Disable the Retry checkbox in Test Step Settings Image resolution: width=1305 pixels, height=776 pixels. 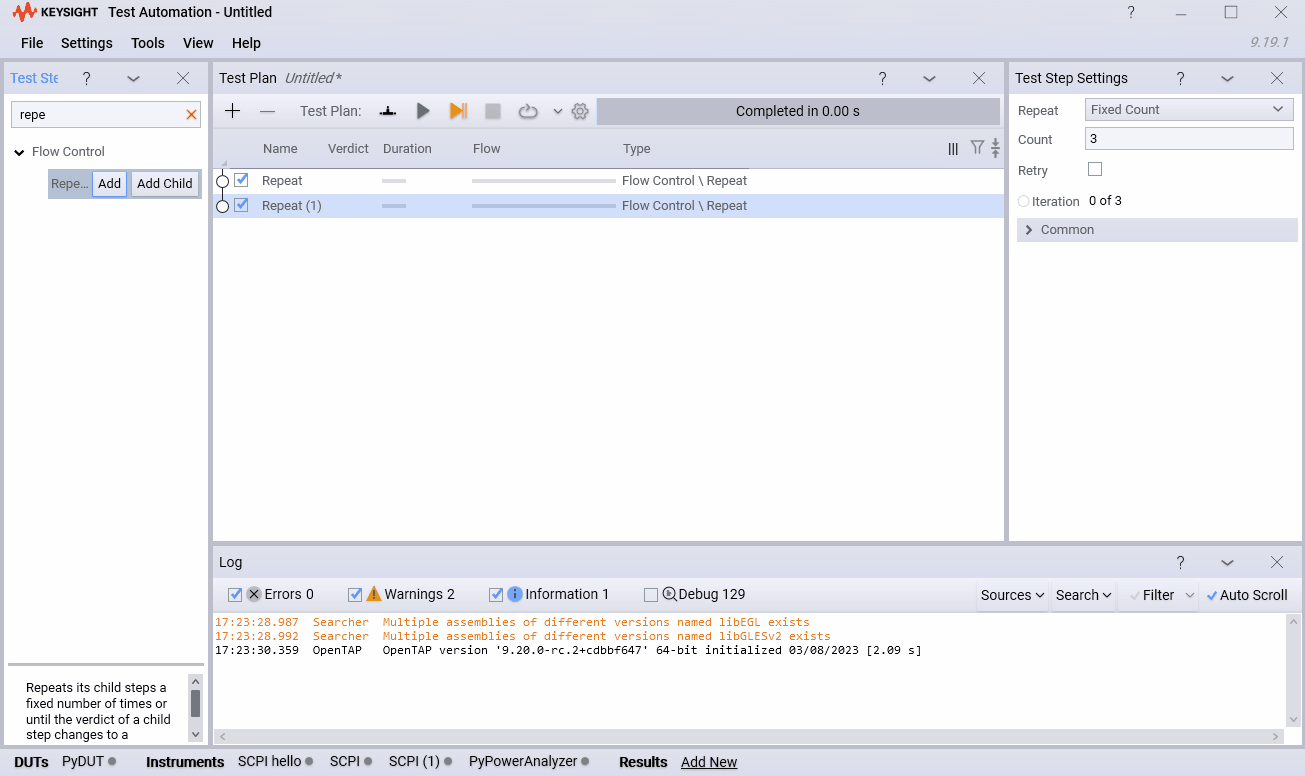coord(1094,169)
